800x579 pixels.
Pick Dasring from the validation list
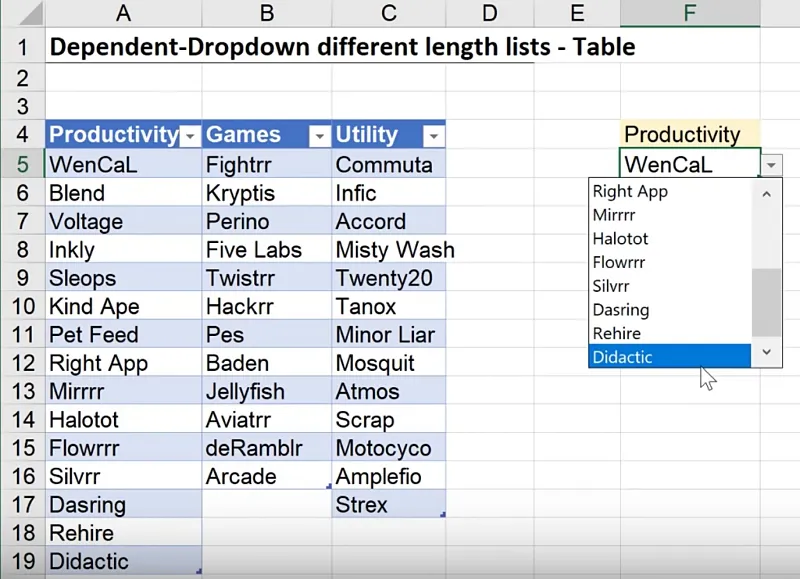click(668, 310)
